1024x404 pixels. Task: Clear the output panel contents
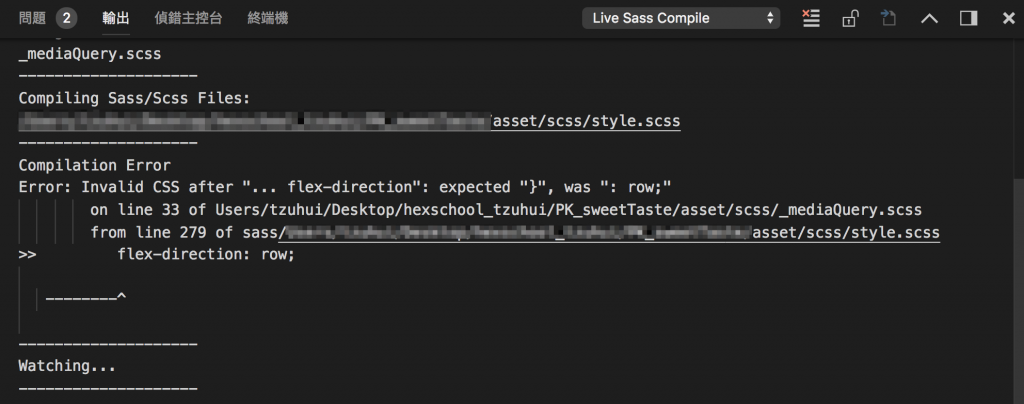[x=810, y=18]
